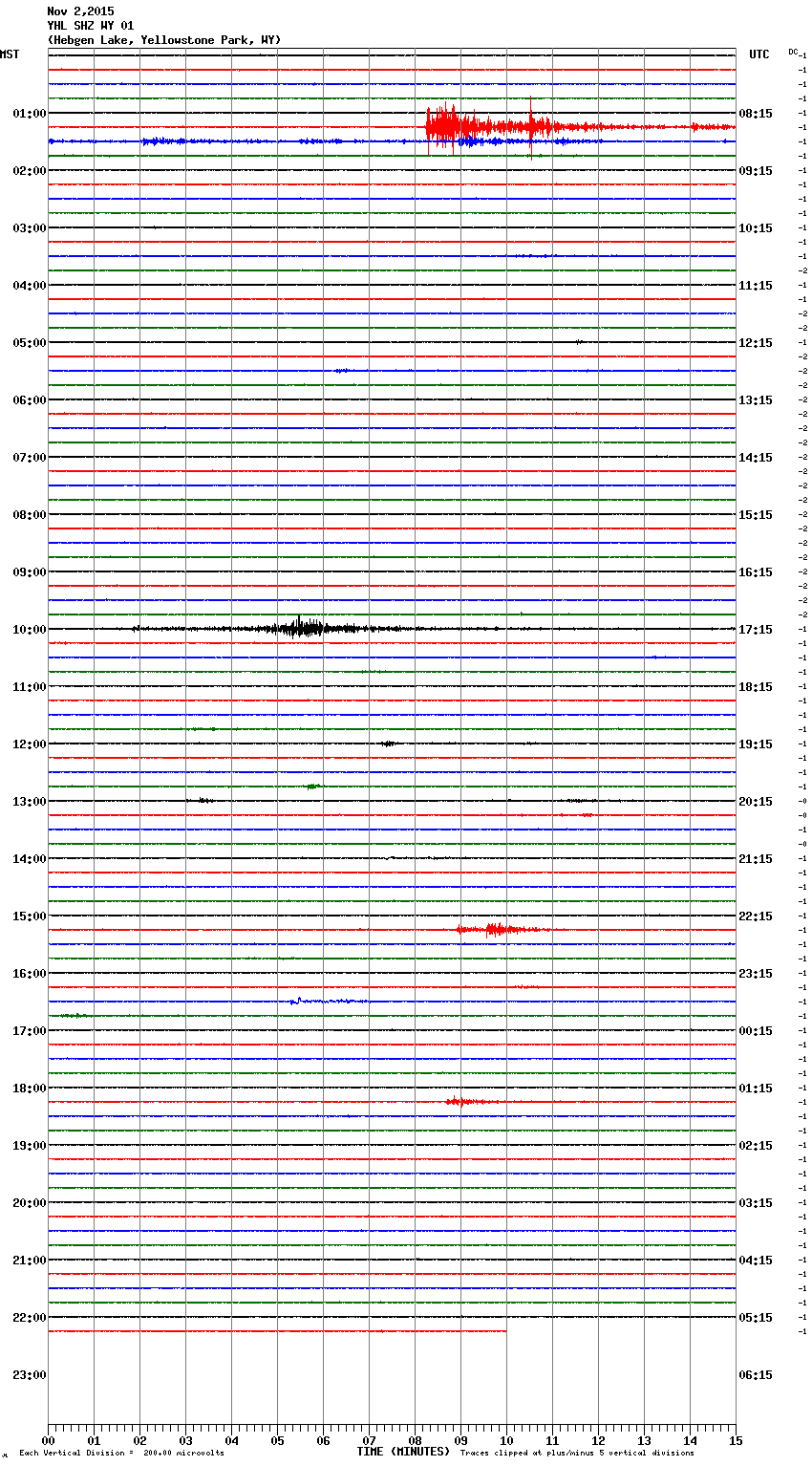The width and height of the screenshot is (812, 1466).
Task: Select the 12:00 MST row label
Action: coord(30,744)
